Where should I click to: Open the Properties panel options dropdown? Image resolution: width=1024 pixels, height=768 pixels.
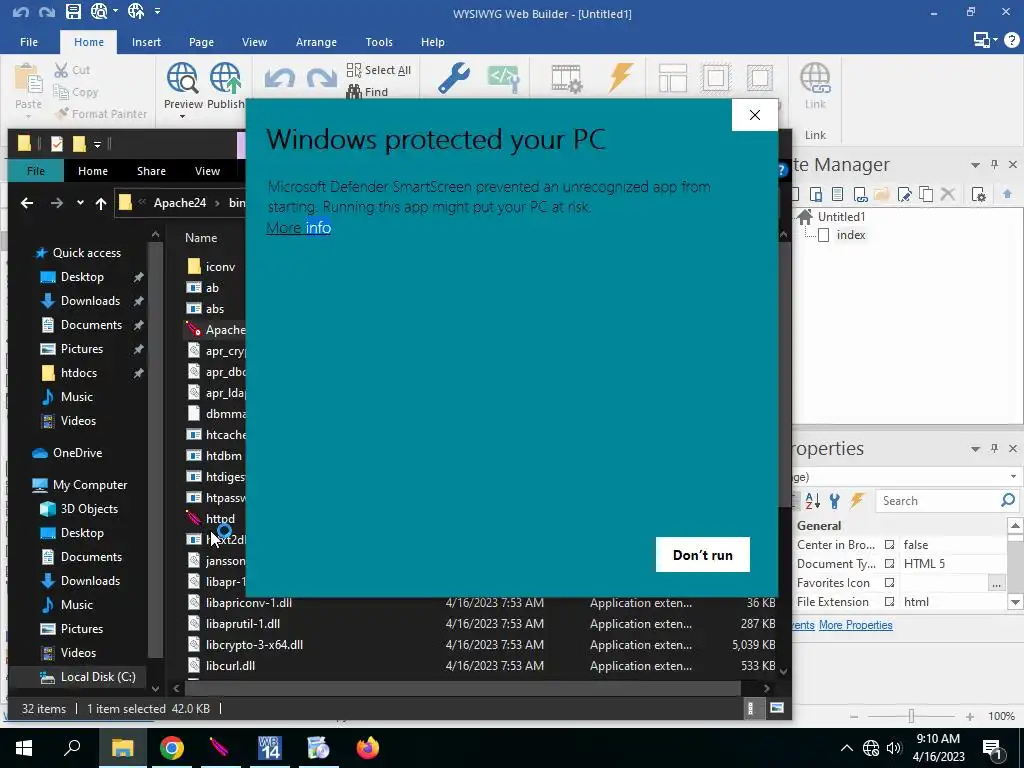[x=975, y=449]
